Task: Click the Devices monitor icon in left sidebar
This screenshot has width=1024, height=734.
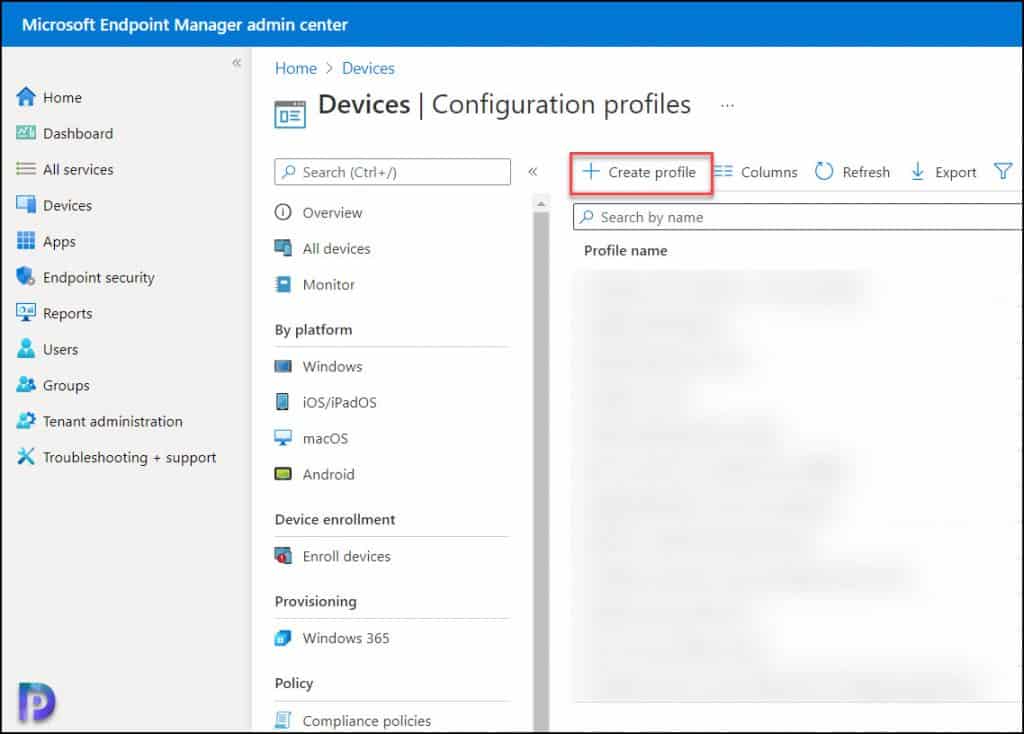Action: [x=25, y=204]
